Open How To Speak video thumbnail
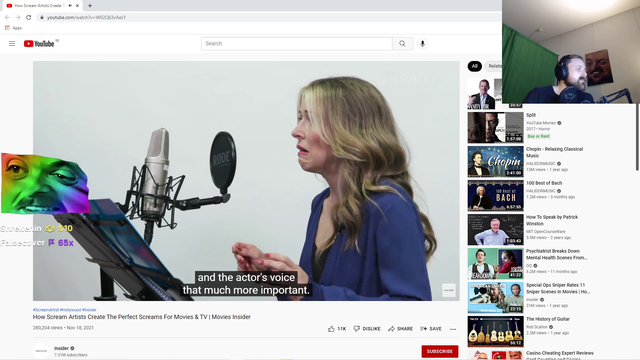 click(x=496, y=230)
